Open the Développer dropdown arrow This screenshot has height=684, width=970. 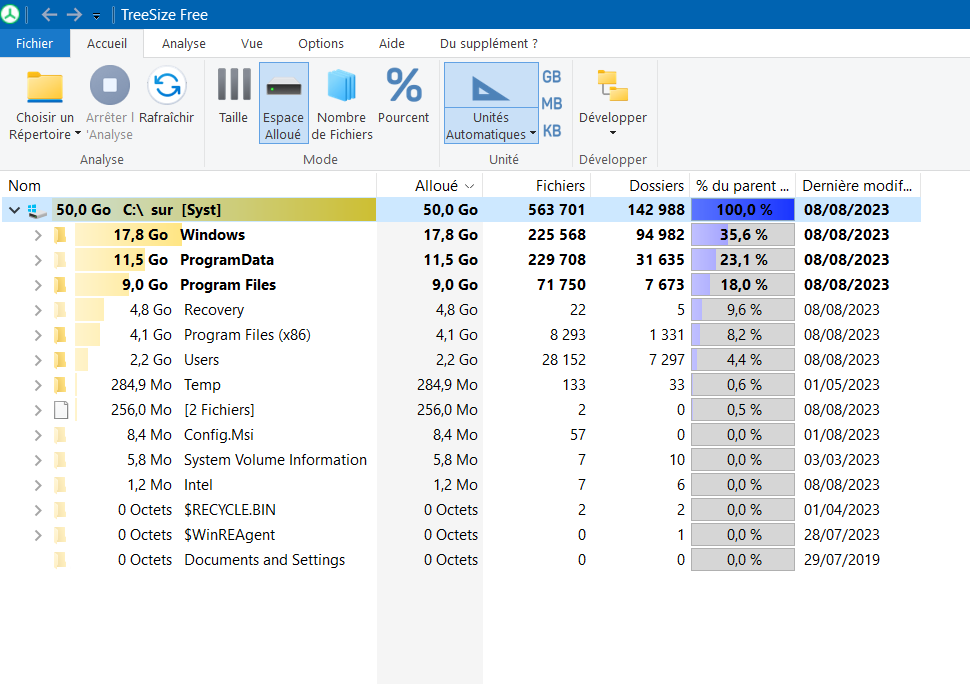(x=613, y=133)
